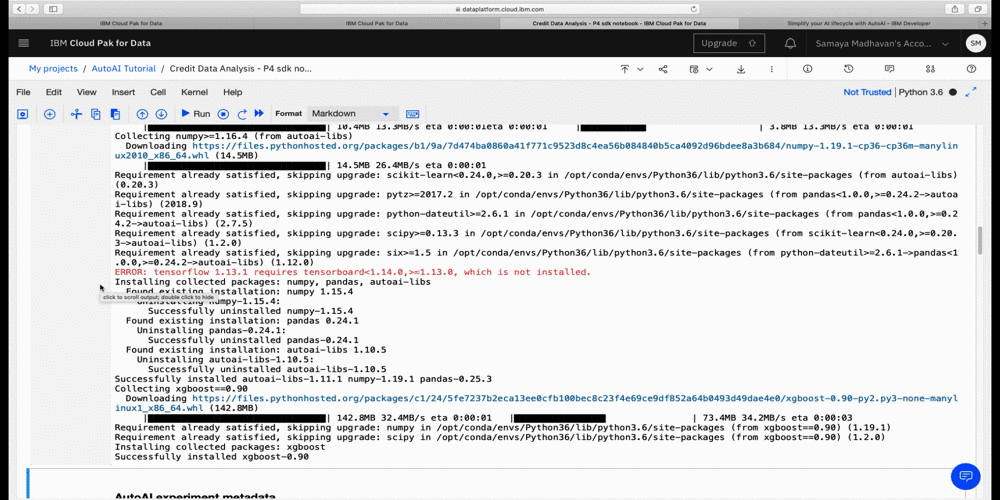Switch to first IBM Cloud Pak for Data tab
This screenshot has width=1000, height=500.
pos(131,23)
